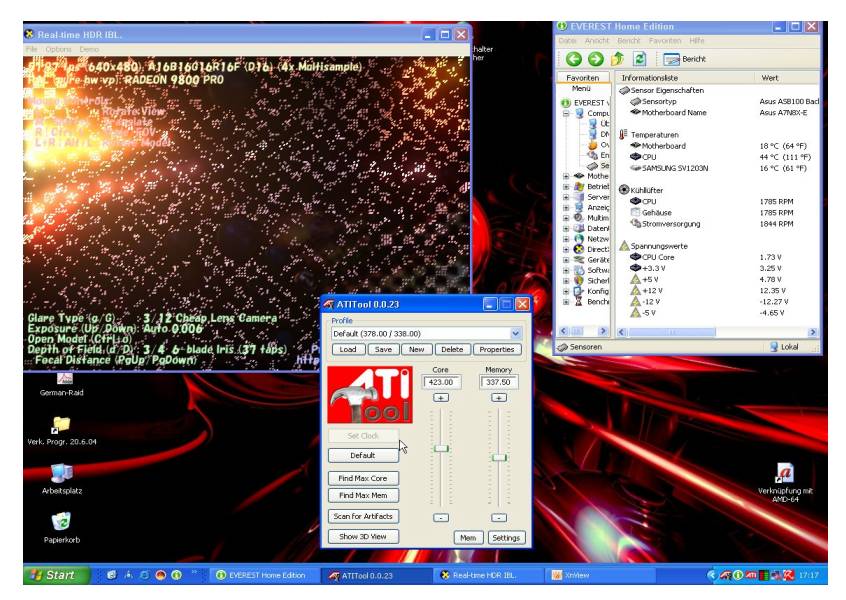The image size is (846, 600).
Task: Click the Load profile button in ATITool
Action: [348, 350]
